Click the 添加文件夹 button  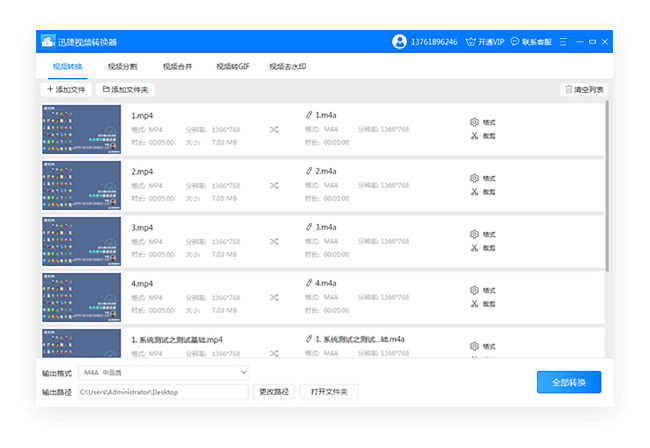point(125,90)
